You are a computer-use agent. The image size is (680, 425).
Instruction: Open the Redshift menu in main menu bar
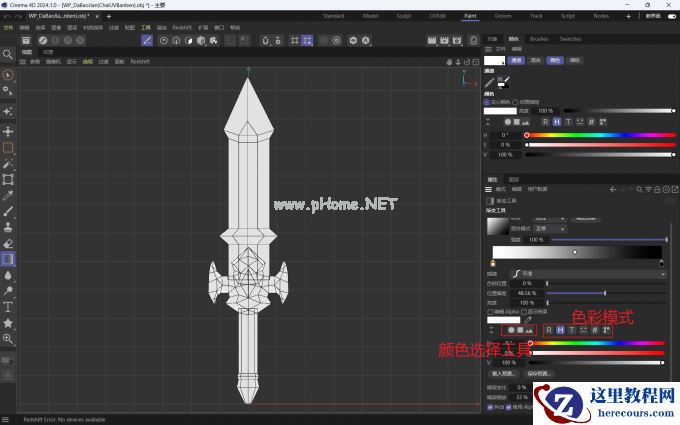(x=182, y=27)
